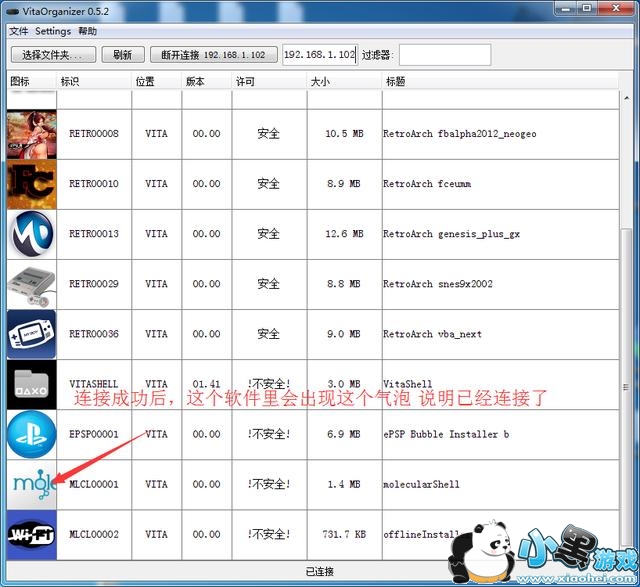The height and width of the screenshot is (587, 640).
Task: Open the Settings menu
Action: 53,31
